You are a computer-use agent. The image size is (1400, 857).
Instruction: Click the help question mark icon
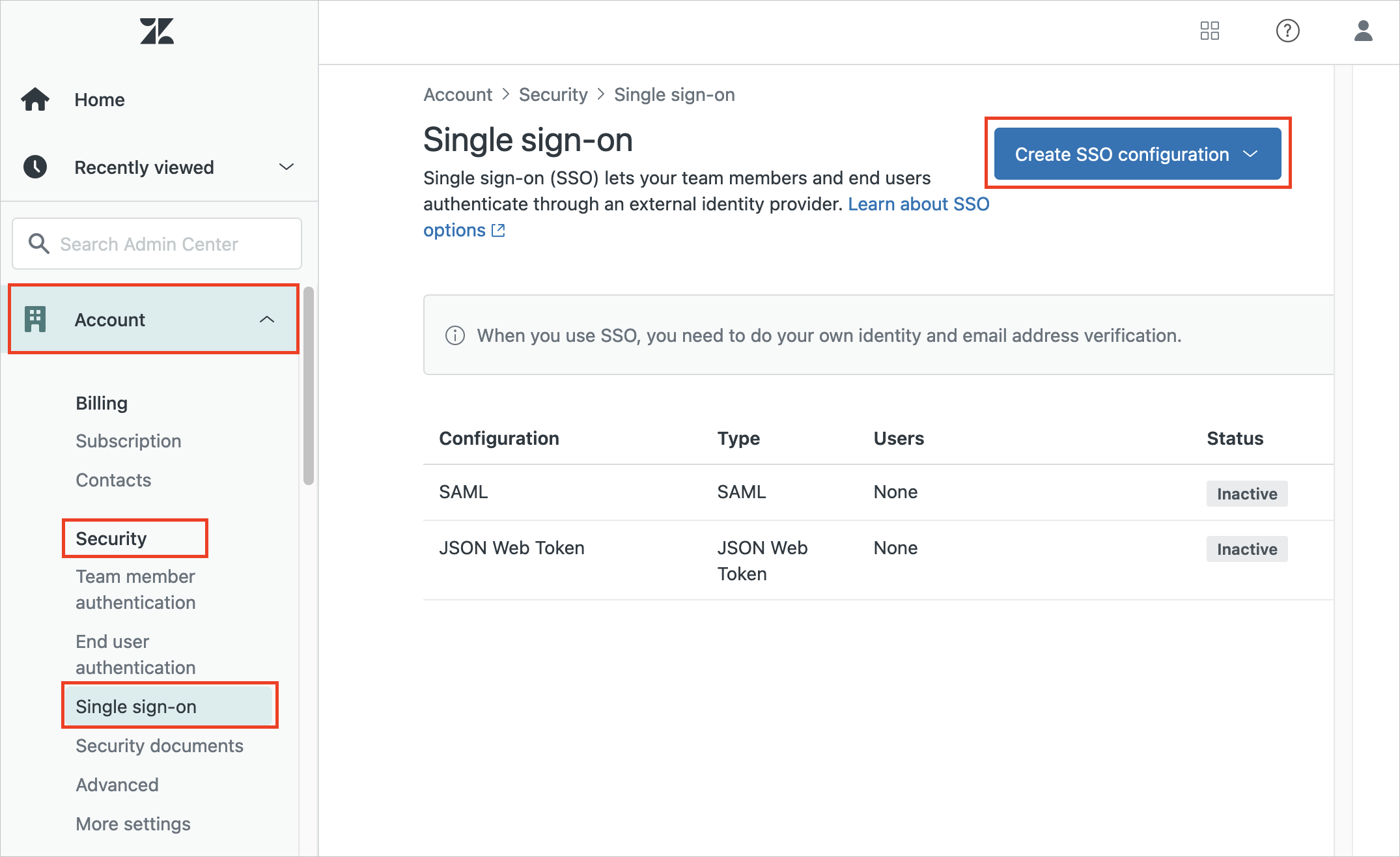point(1287,31)
